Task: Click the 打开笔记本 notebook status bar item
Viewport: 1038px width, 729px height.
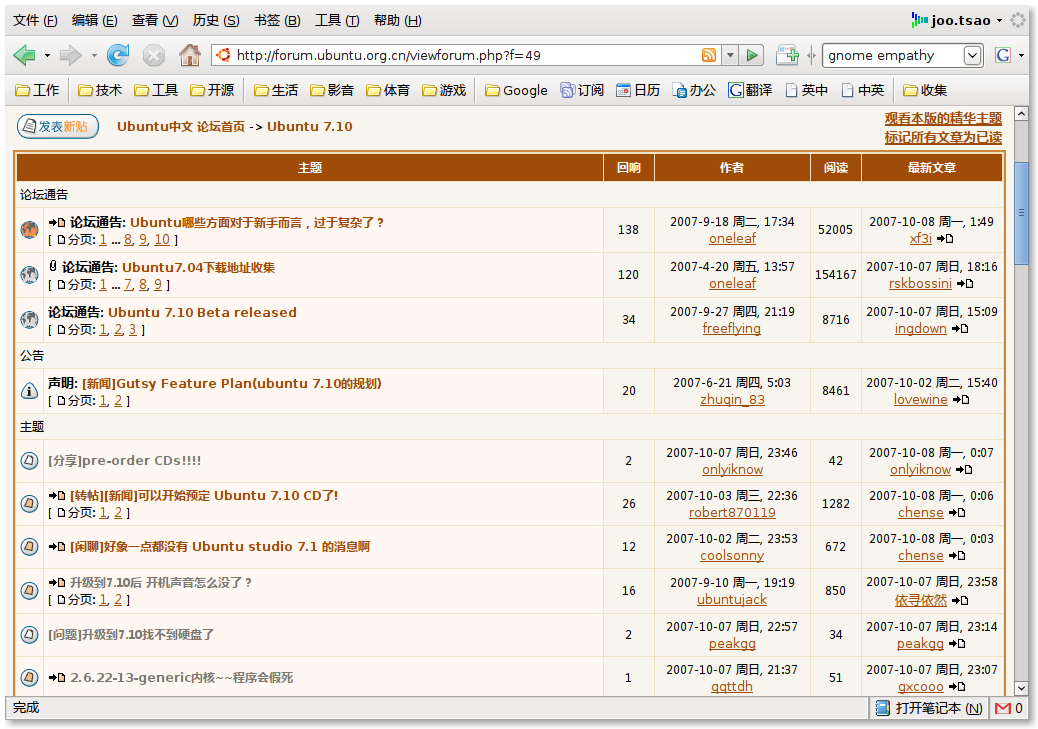Action: click(x=928, y=708)
